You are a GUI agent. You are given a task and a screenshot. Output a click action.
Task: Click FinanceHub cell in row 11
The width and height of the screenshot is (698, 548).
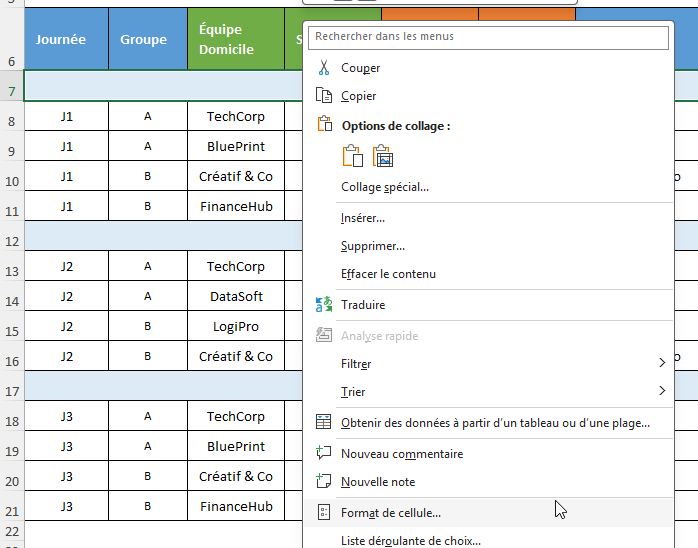[x=236, y=206]
